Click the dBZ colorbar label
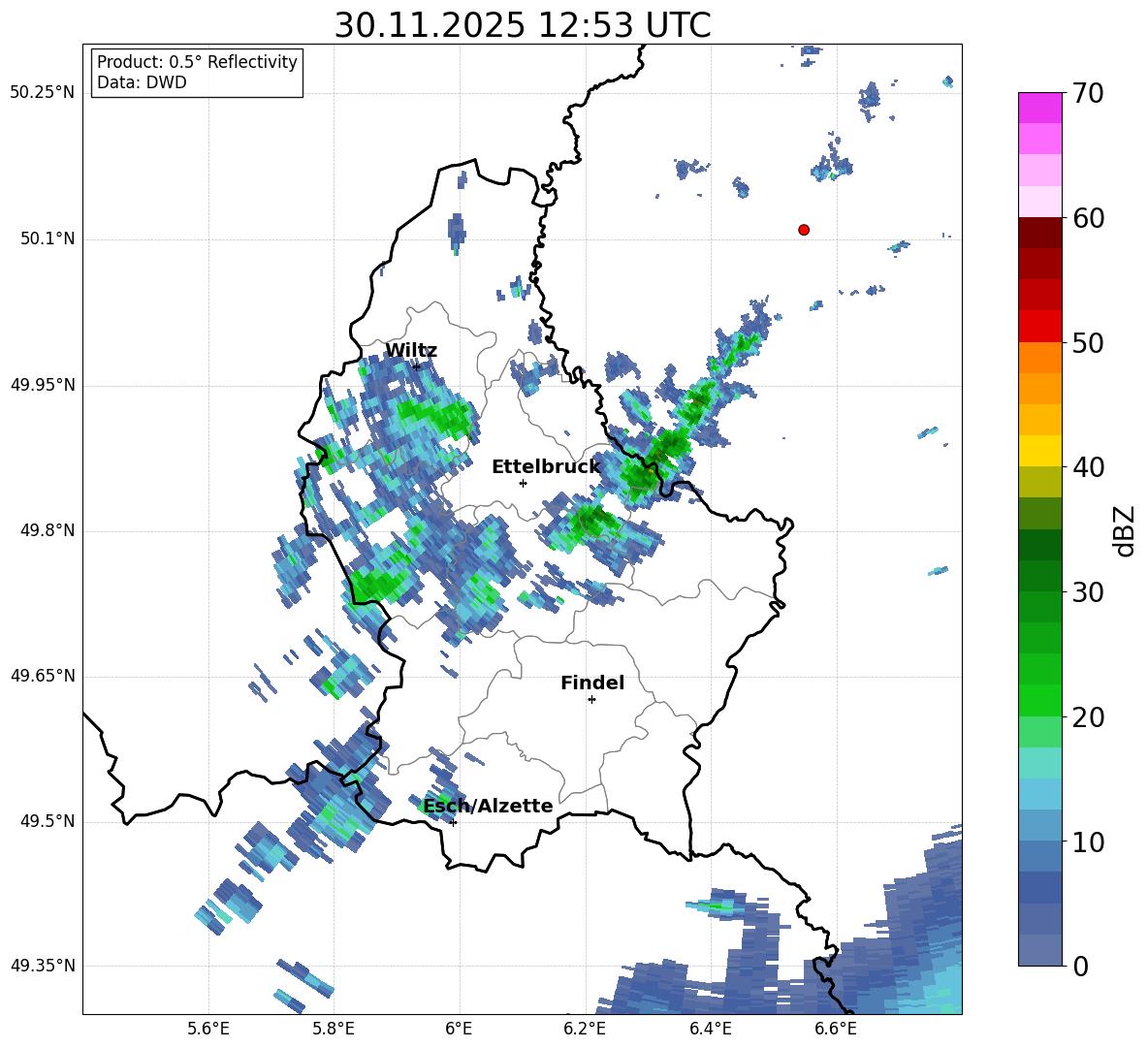This screenshot has width=1148, height=1048. [x=1123, y=530]
